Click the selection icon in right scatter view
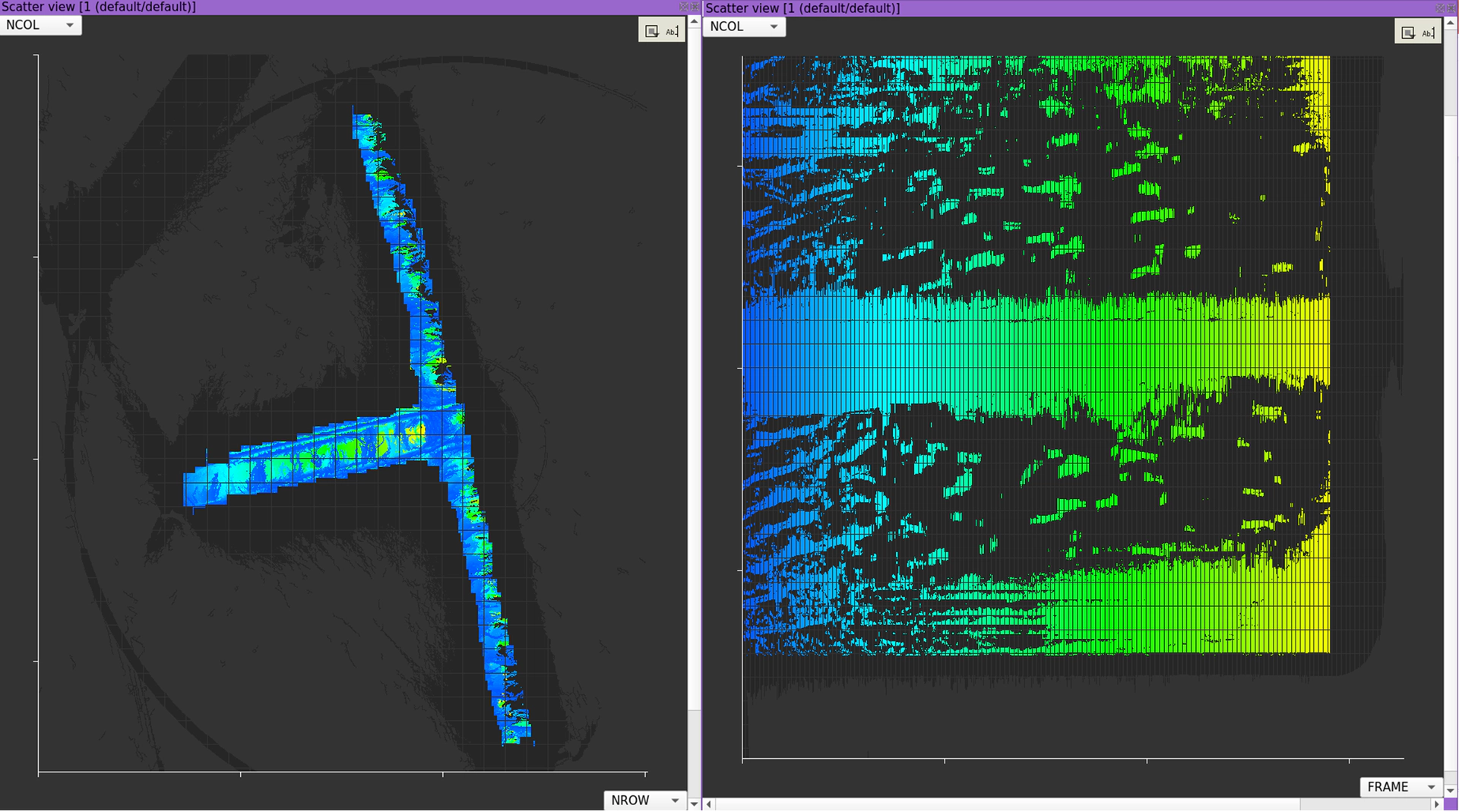The height and width of the screenshot is (812, 1459). click(1407, 33)
